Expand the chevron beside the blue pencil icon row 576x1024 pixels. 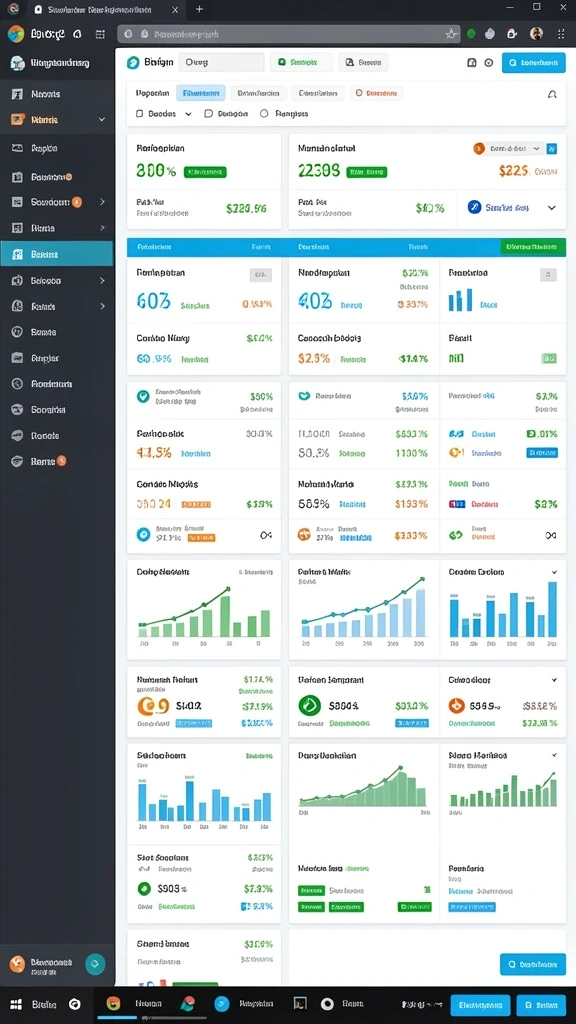click(552, 208)
